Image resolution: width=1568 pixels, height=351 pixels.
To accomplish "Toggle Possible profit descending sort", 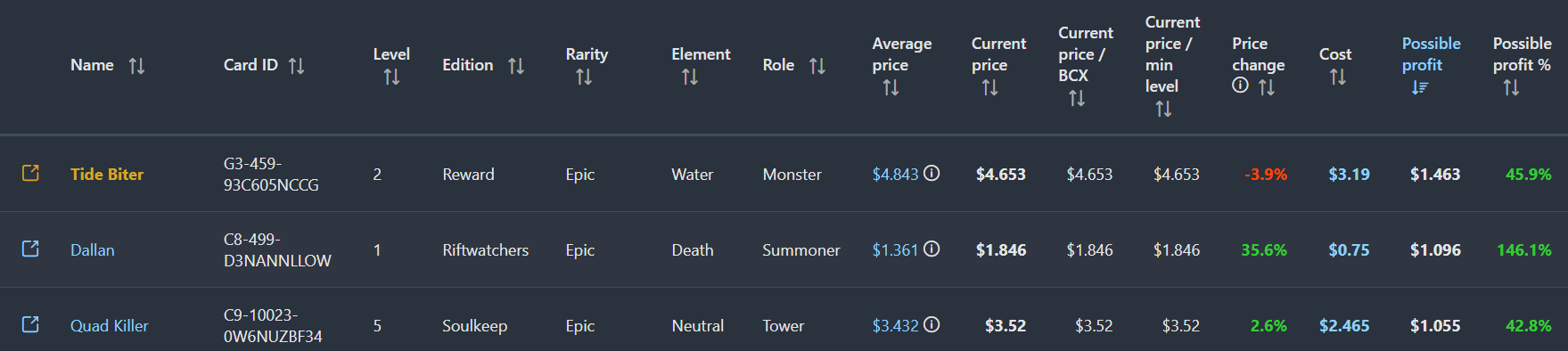I will (x=1420, y=87).
